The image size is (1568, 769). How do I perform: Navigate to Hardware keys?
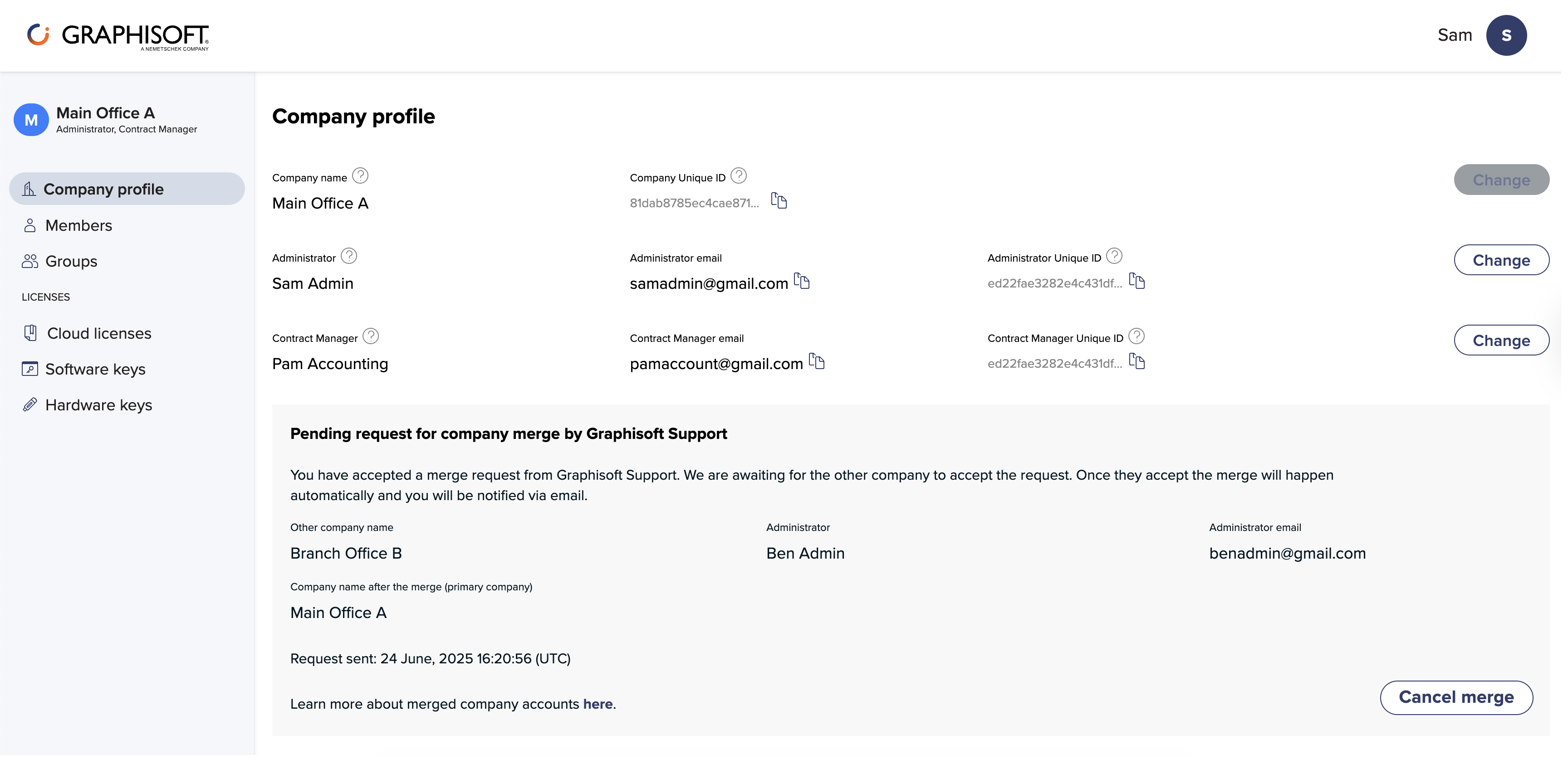(x=98, y=405)
